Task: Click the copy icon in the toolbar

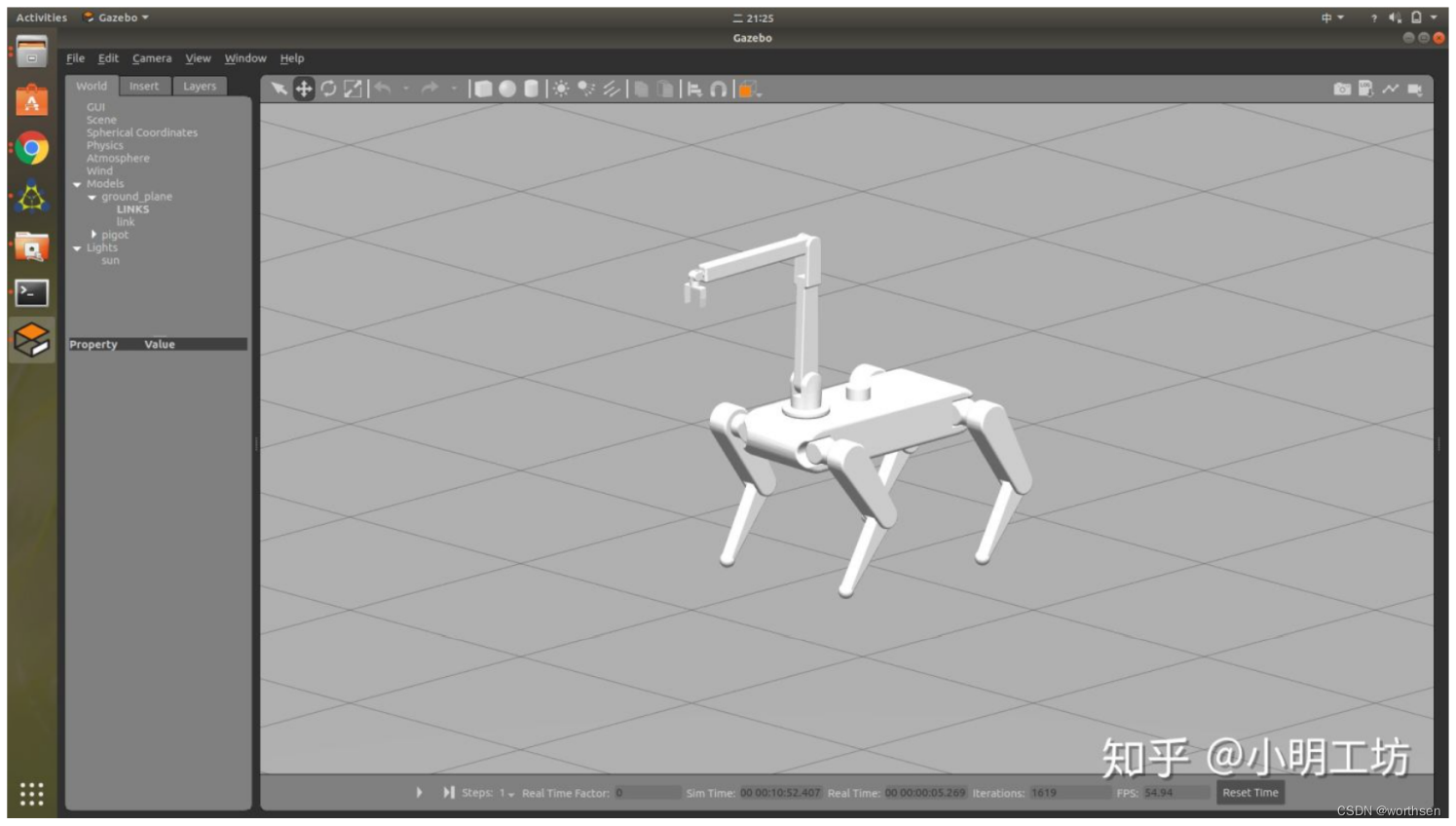Action: [x=641, y=89]
